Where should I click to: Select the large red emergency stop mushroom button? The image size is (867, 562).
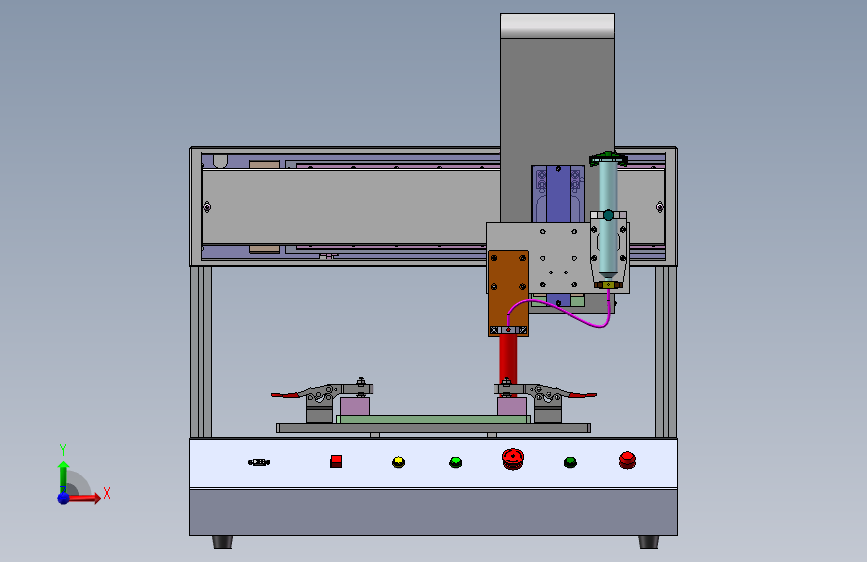pos(513,459)
